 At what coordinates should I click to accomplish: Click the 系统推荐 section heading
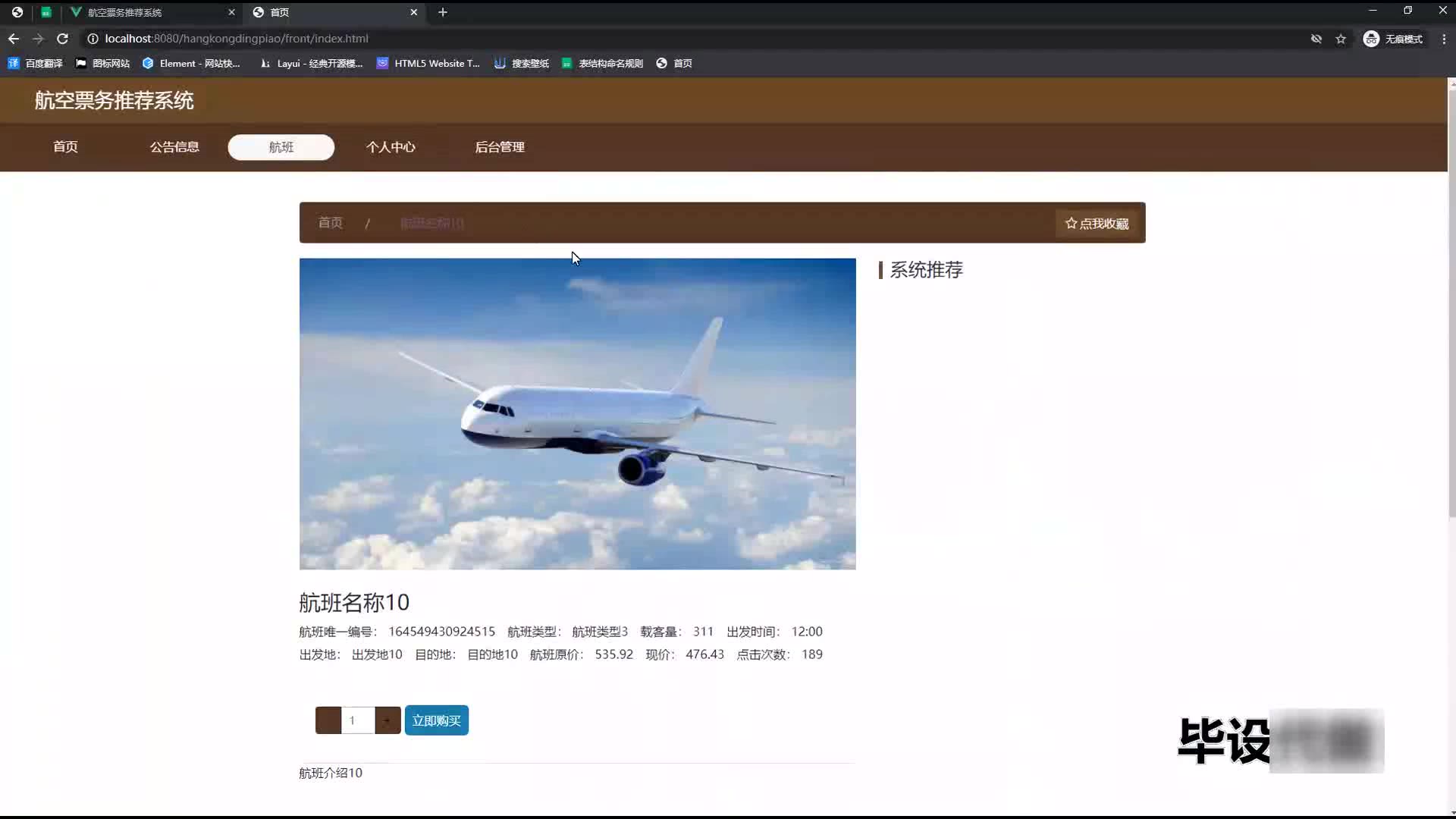tap(926, 270)
